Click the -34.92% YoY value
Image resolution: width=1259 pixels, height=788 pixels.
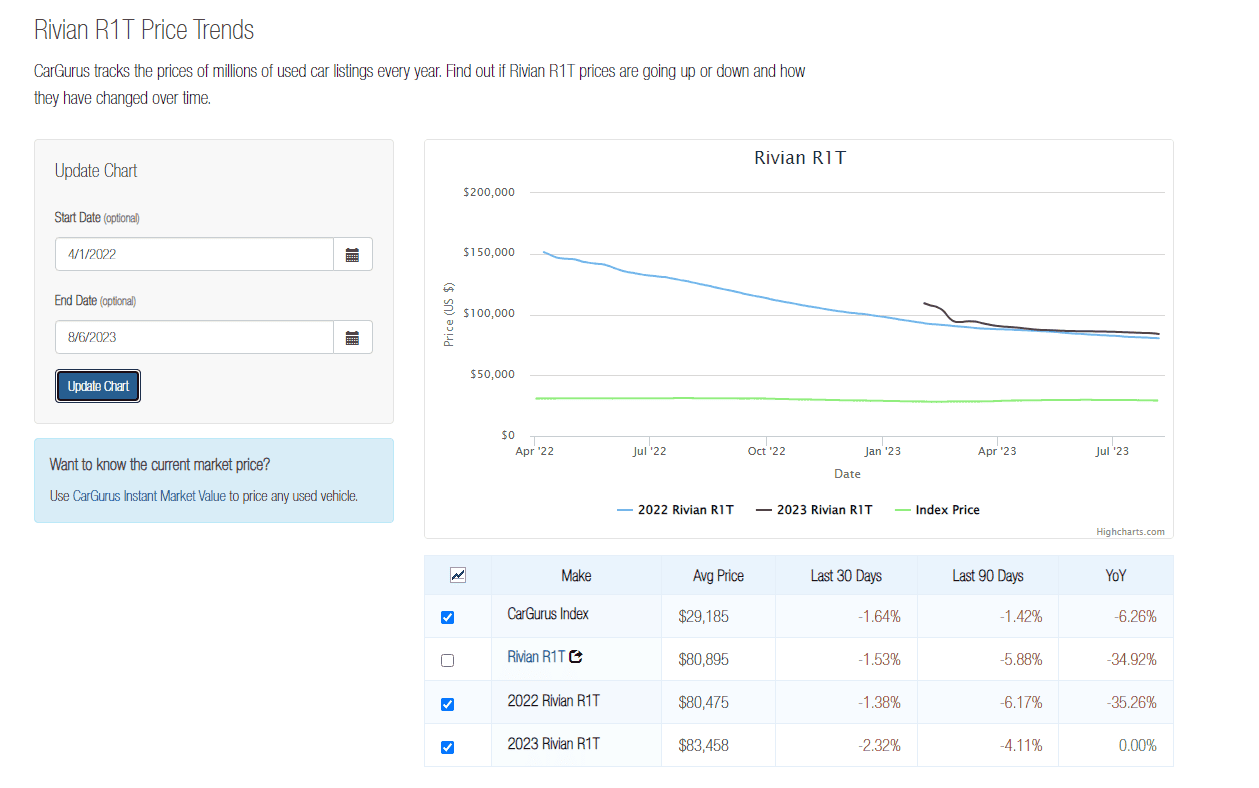(1133, 660)
